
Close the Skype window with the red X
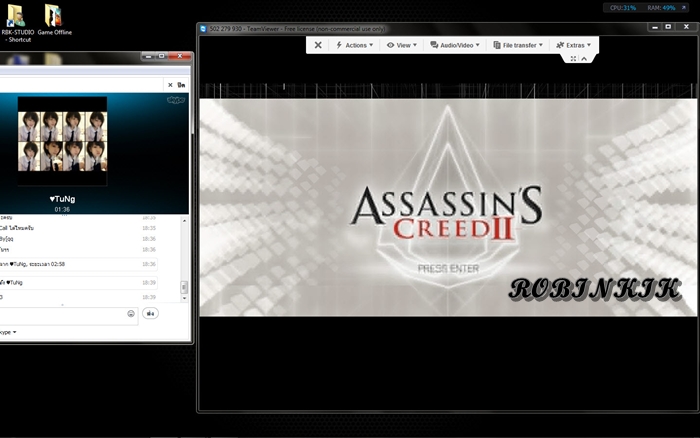pos(180,56)
